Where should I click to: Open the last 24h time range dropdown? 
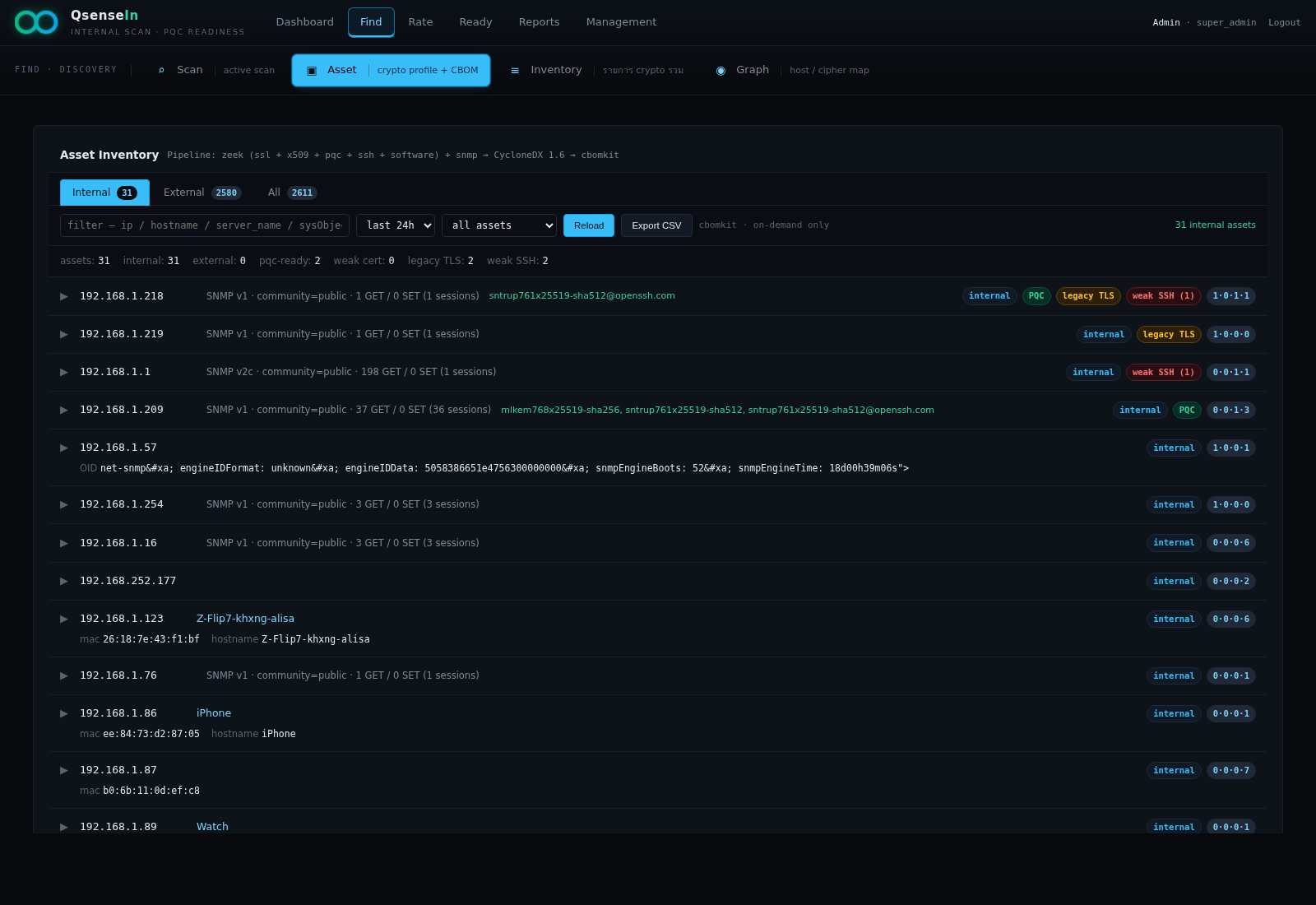tap(396, 225)
